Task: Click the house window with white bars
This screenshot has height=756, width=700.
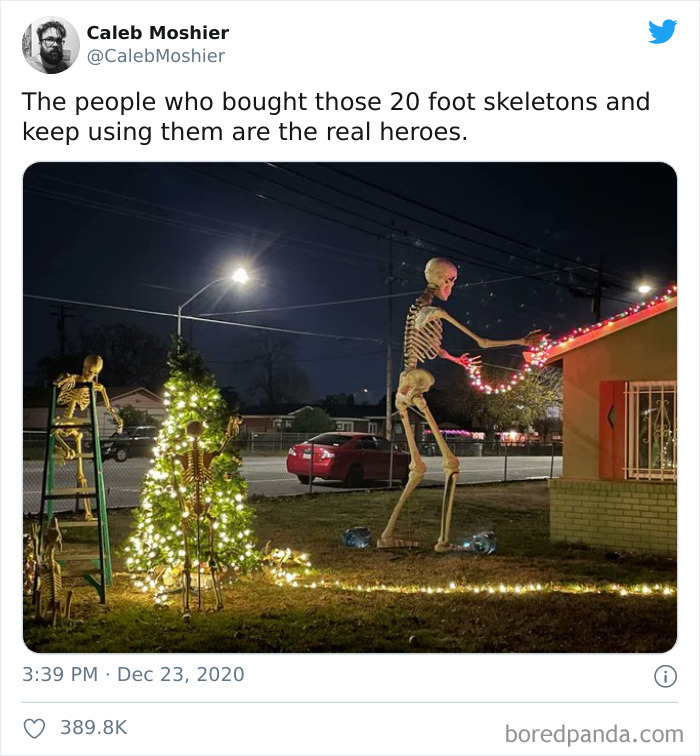Action: 650,431
